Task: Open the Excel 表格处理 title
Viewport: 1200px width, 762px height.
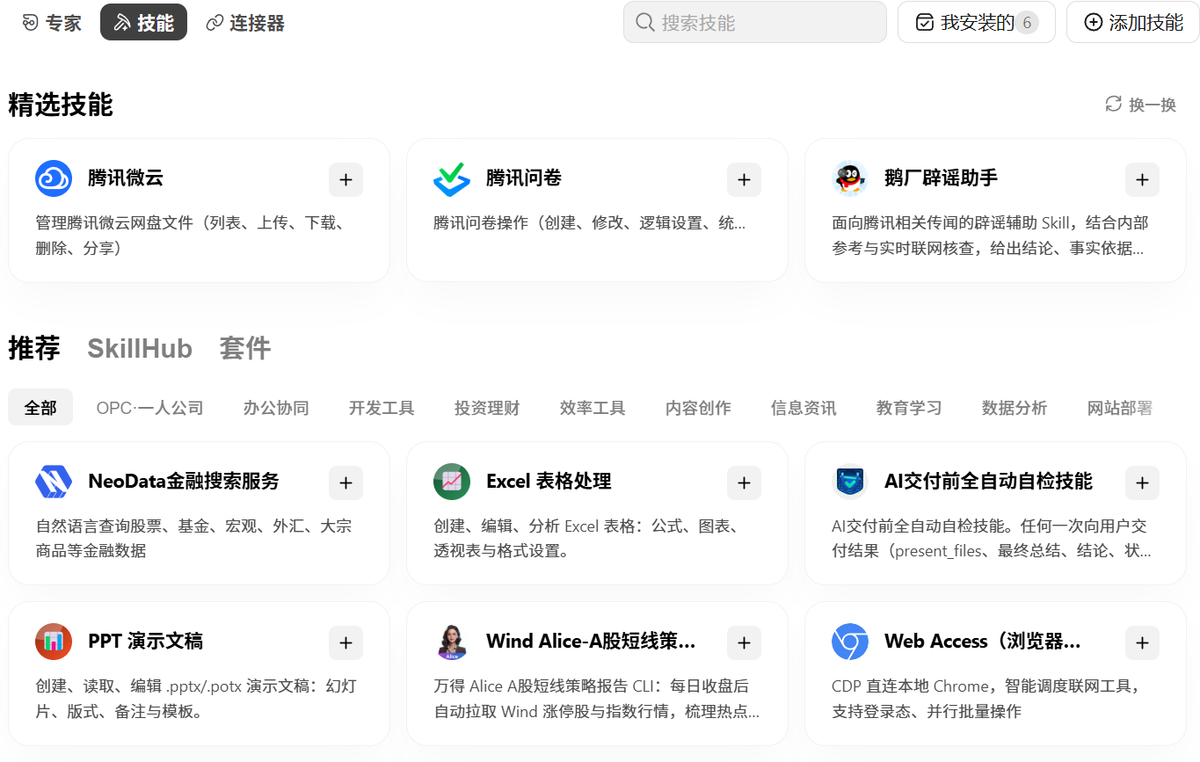Action: pos(549,482)
